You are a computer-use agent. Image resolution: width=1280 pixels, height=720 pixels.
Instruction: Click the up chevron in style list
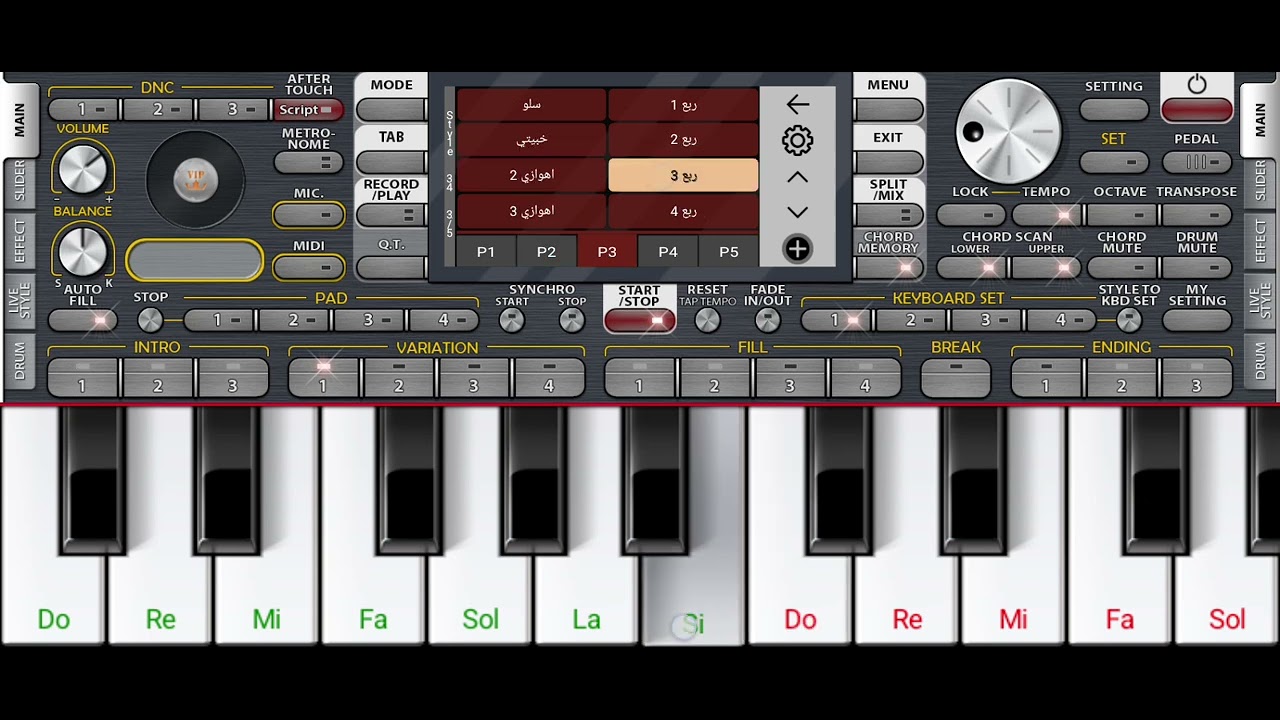click(797, 177)
